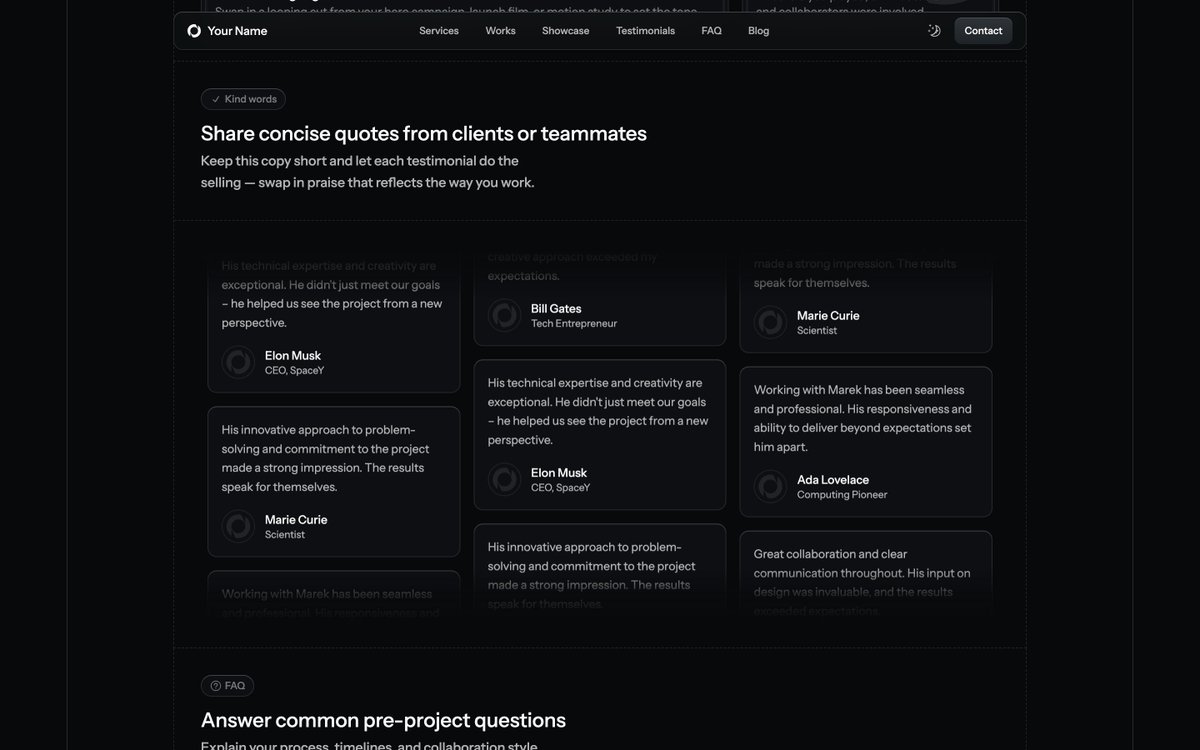Click the Computing Pioneer subtitle
This screenshot has height=750, width=1200.
point(842,495)
